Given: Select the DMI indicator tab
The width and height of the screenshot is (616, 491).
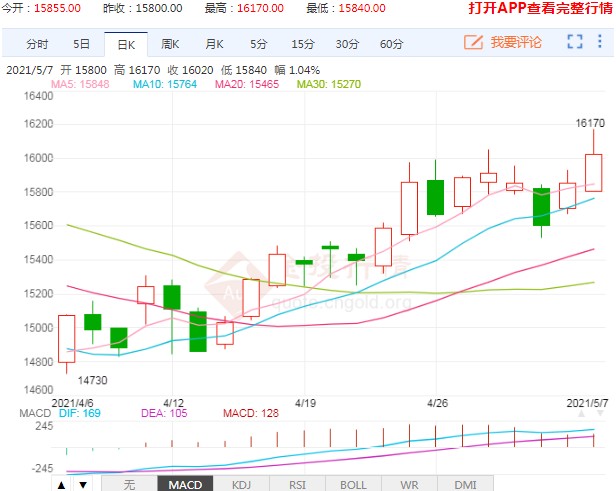Looking at the screenshot, I should click(465, 484).
